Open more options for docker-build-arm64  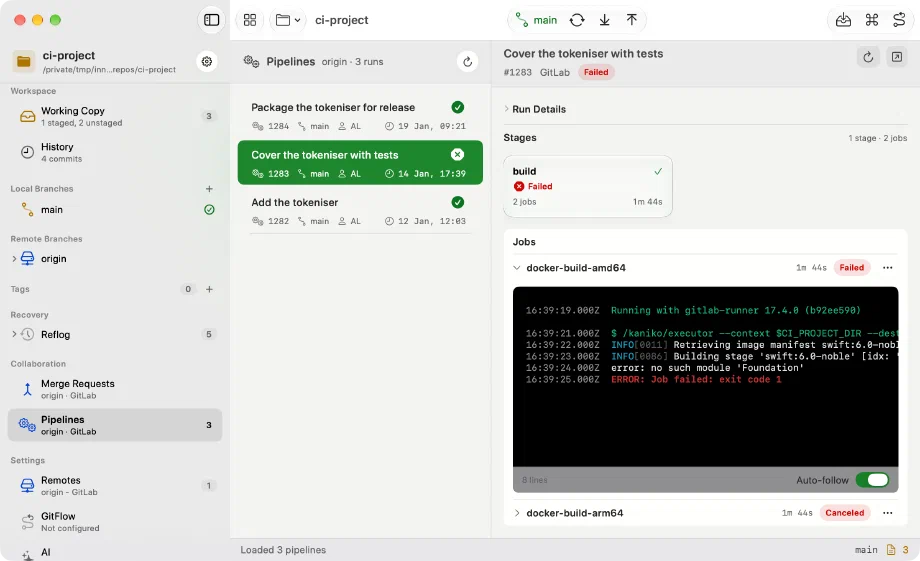tap(887, 513)
